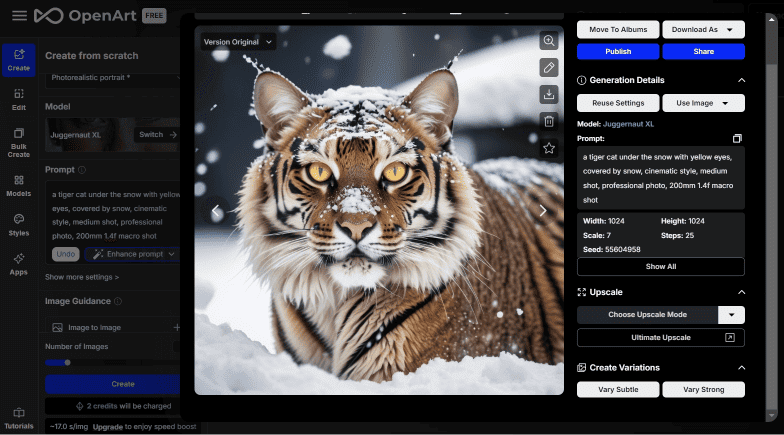This screenshot has height=435, width=784.
Task: Open the Styles sidebar tab
Action: pos(18,225)
